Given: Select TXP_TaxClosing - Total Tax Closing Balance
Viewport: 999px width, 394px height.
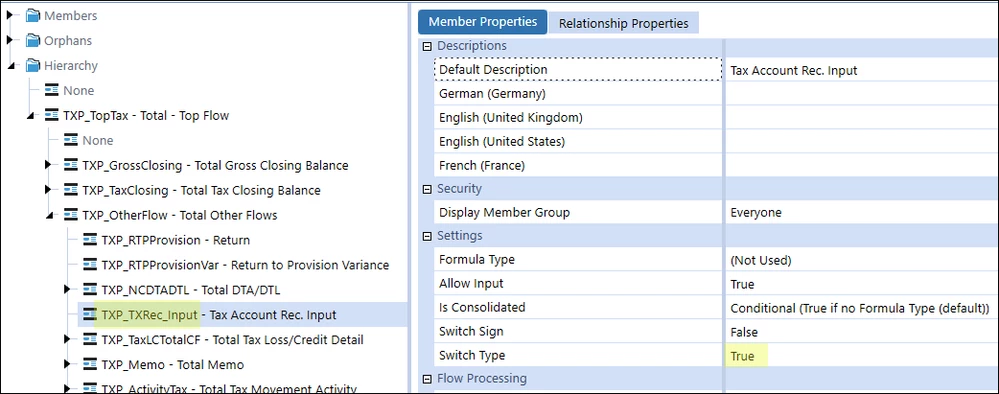Looking at the screenshot, I should click(201, 190).
